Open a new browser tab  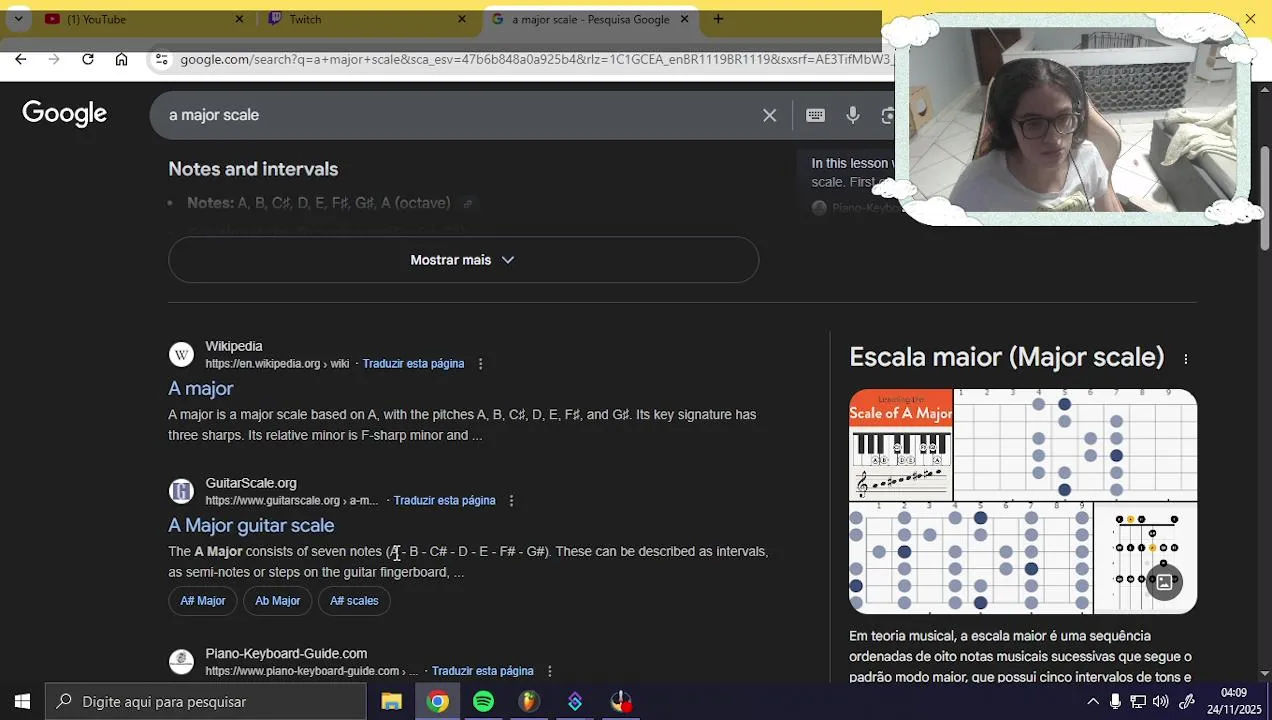(718, 19)
